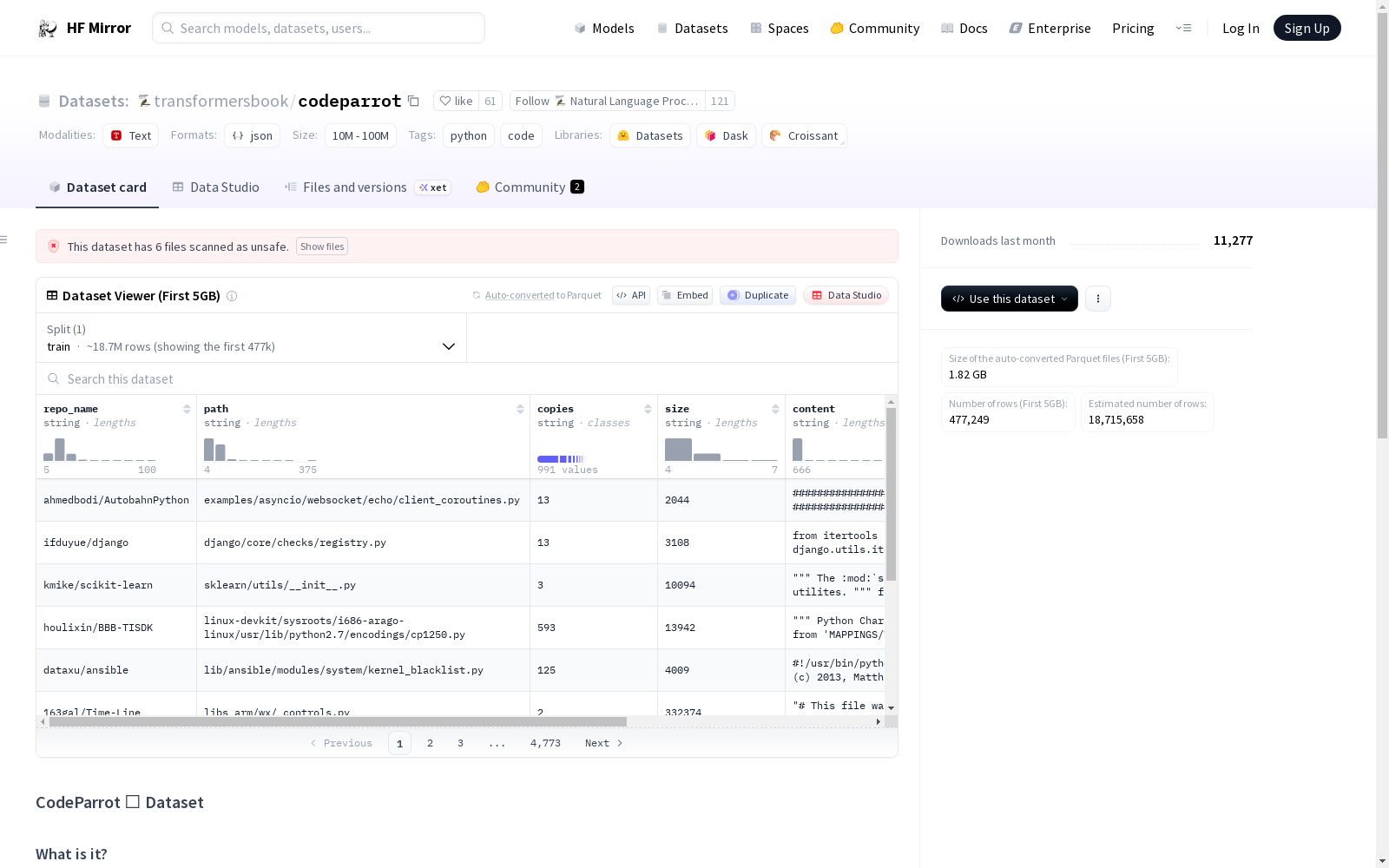Go to Models in top navigation
1389x868 pixels.
point(604,29)
